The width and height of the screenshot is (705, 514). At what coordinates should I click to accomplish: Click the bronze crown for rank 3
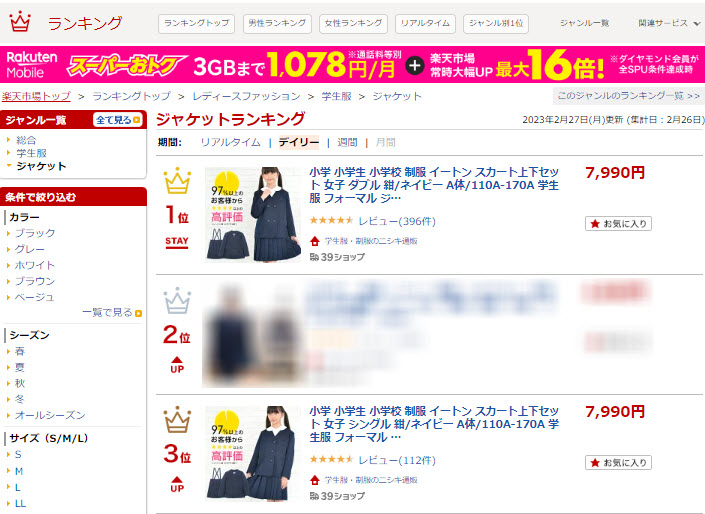177,420
